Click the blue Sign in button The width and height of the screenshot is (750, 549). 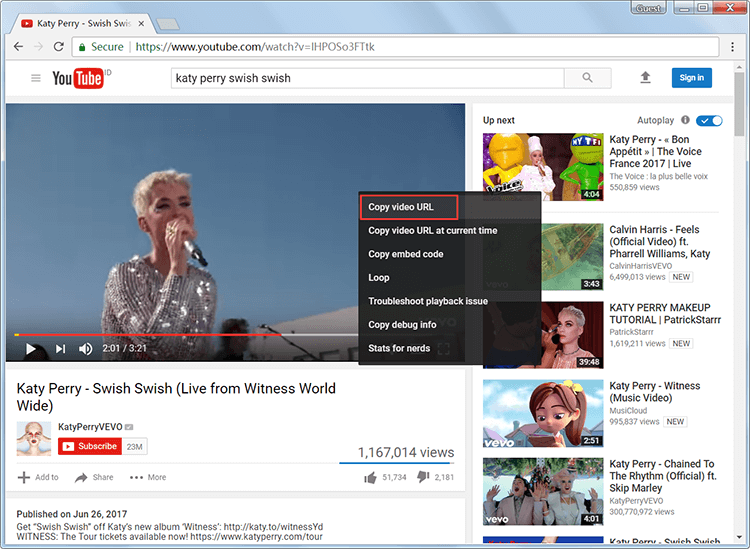[x=692, y=77]
